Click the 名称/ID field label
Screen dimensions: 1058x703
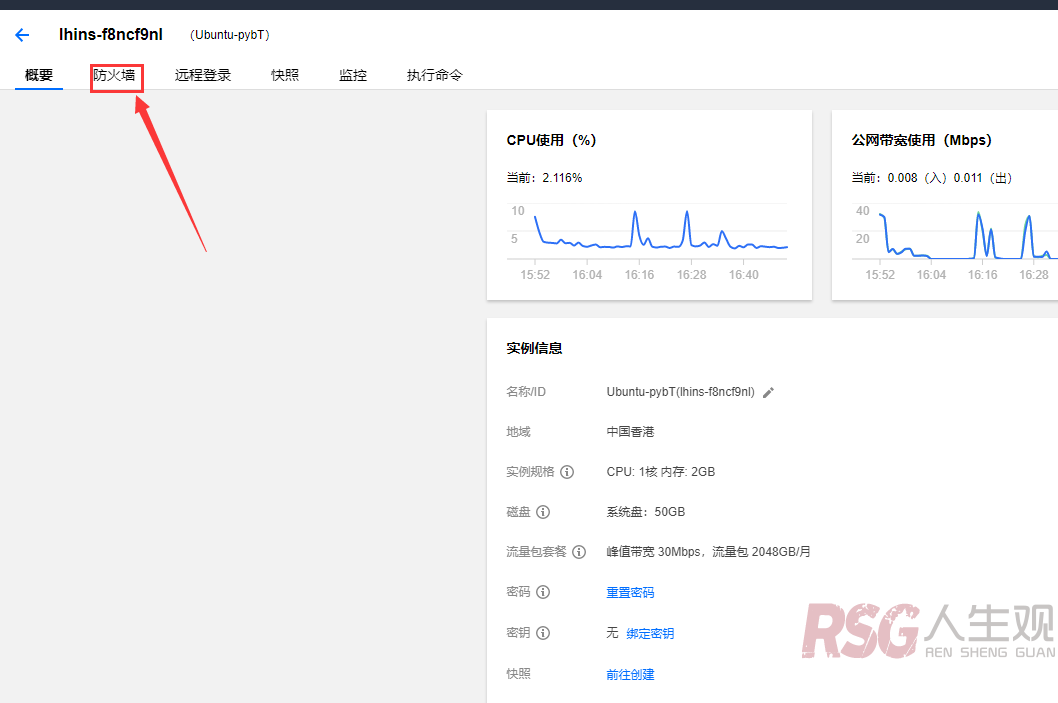coord(526,392)
